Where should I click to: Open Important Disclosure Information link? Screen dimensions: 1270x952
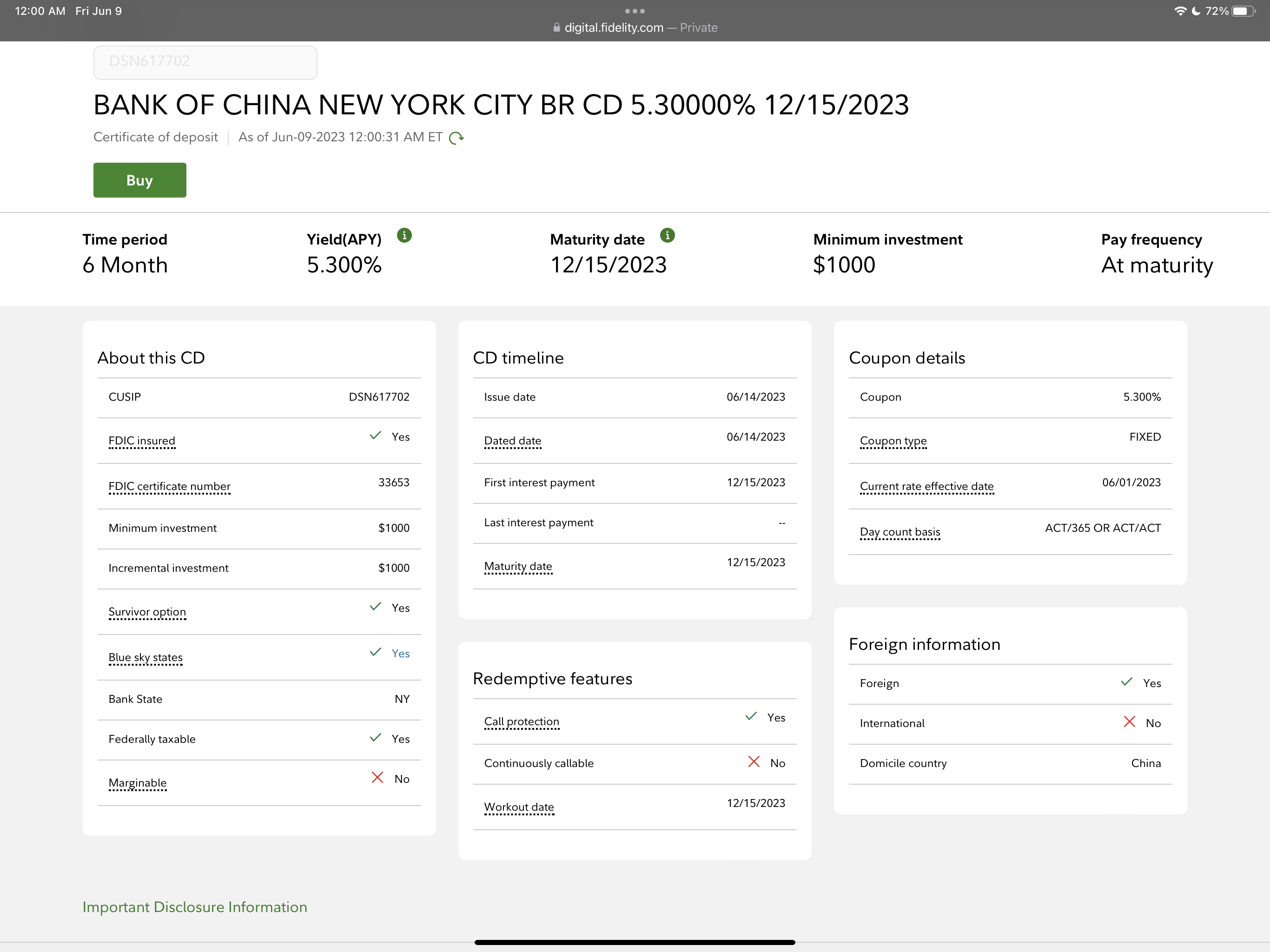(195, 906)
